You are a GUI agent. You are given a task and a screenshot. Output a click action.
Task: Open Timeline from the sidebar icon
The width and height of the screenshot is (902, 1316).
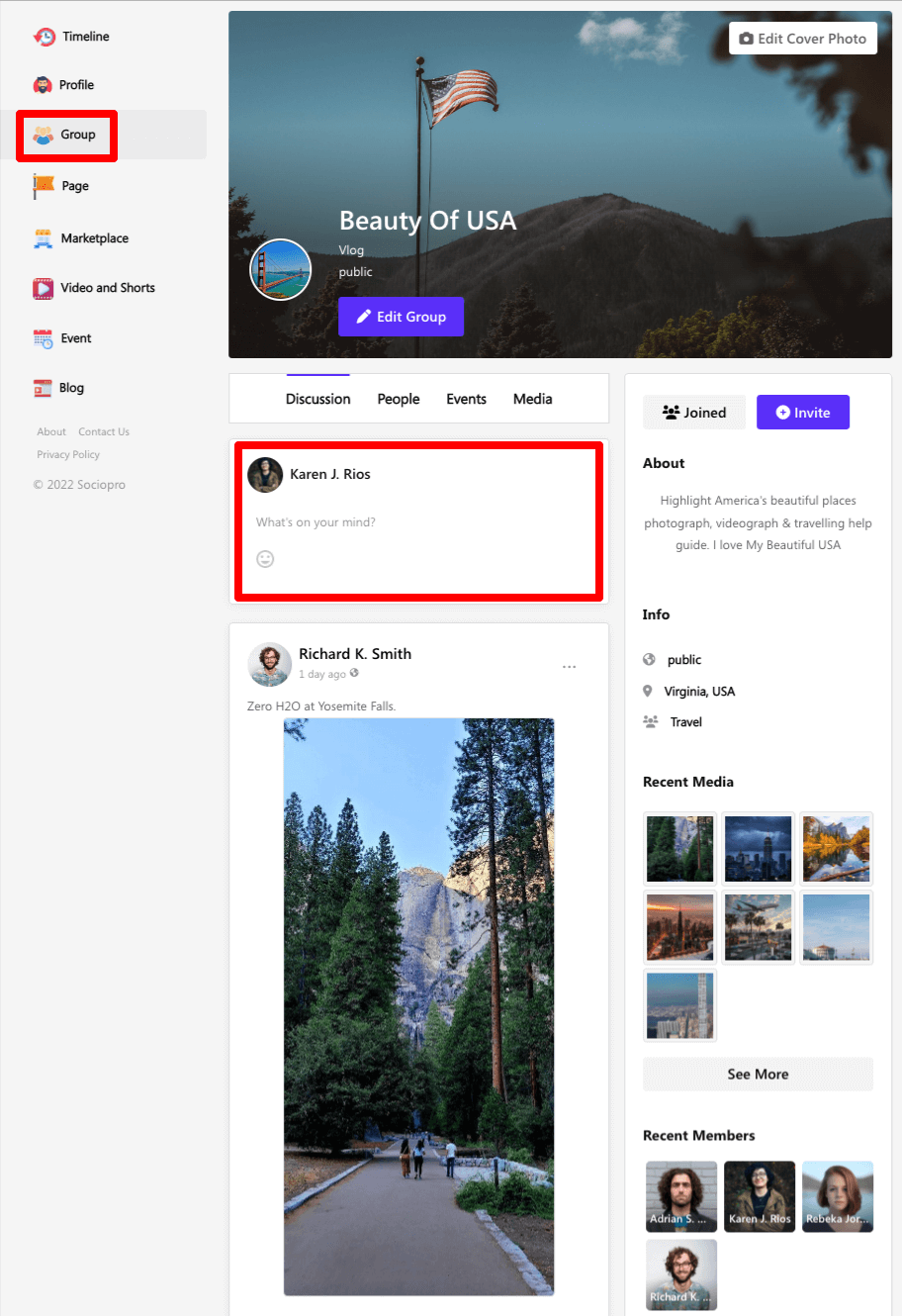(45, 37)
